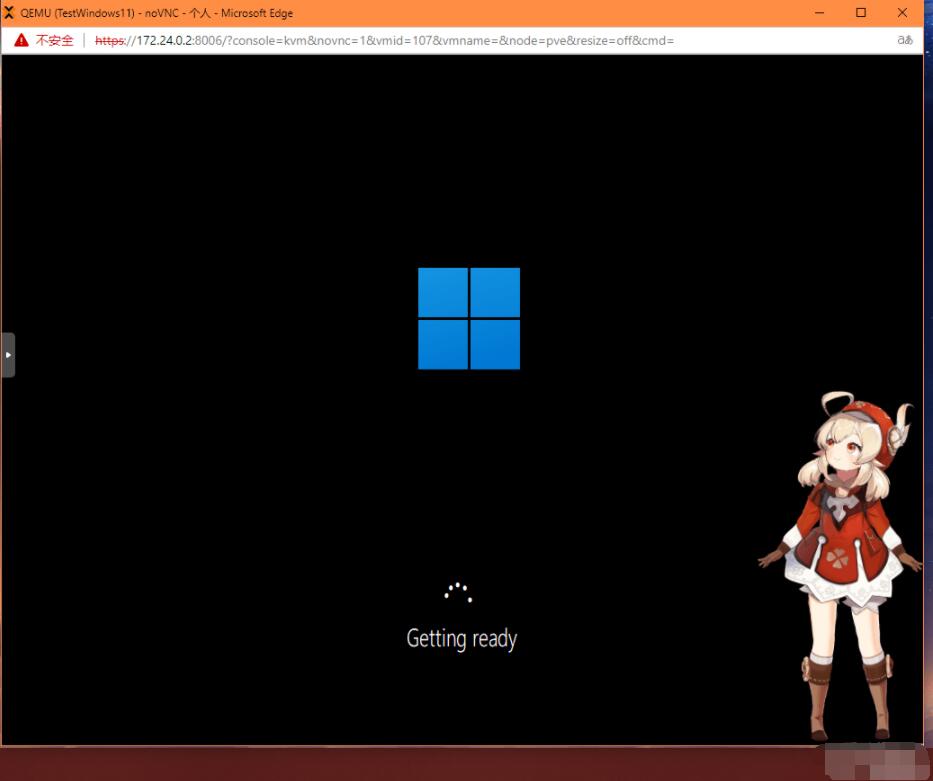Click the 不安全 security label
Image resolution: width=933 pixels, height=781 pixels.
[55, 40]
